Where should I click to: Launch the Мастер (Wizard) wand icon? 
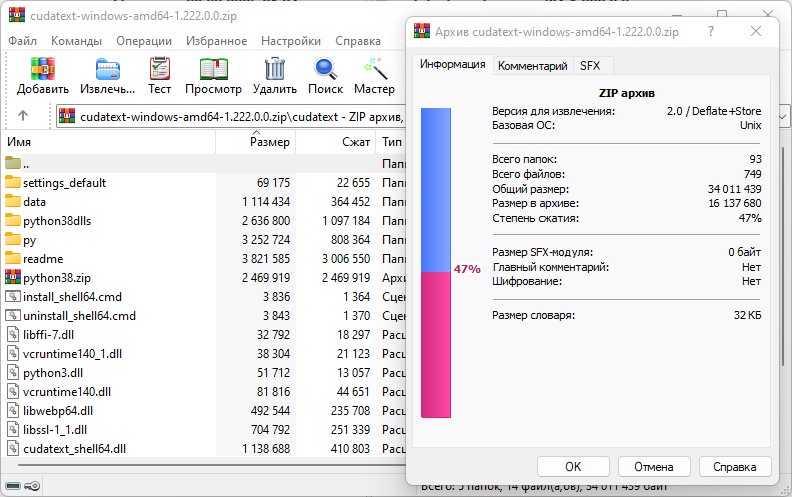(375, 69)
